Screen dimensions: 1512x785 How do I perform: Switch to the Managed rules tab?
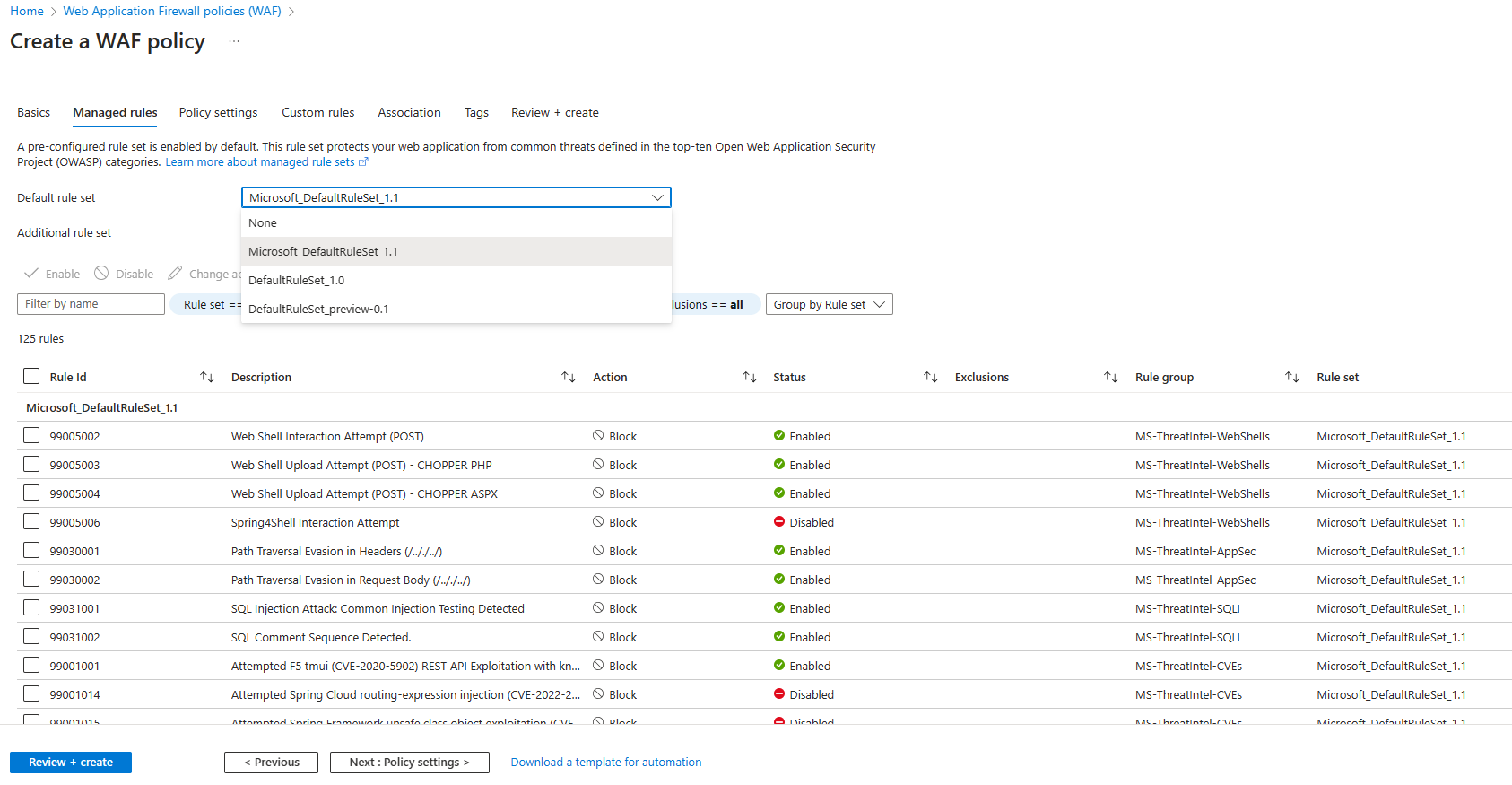click(x=115, y=112)
